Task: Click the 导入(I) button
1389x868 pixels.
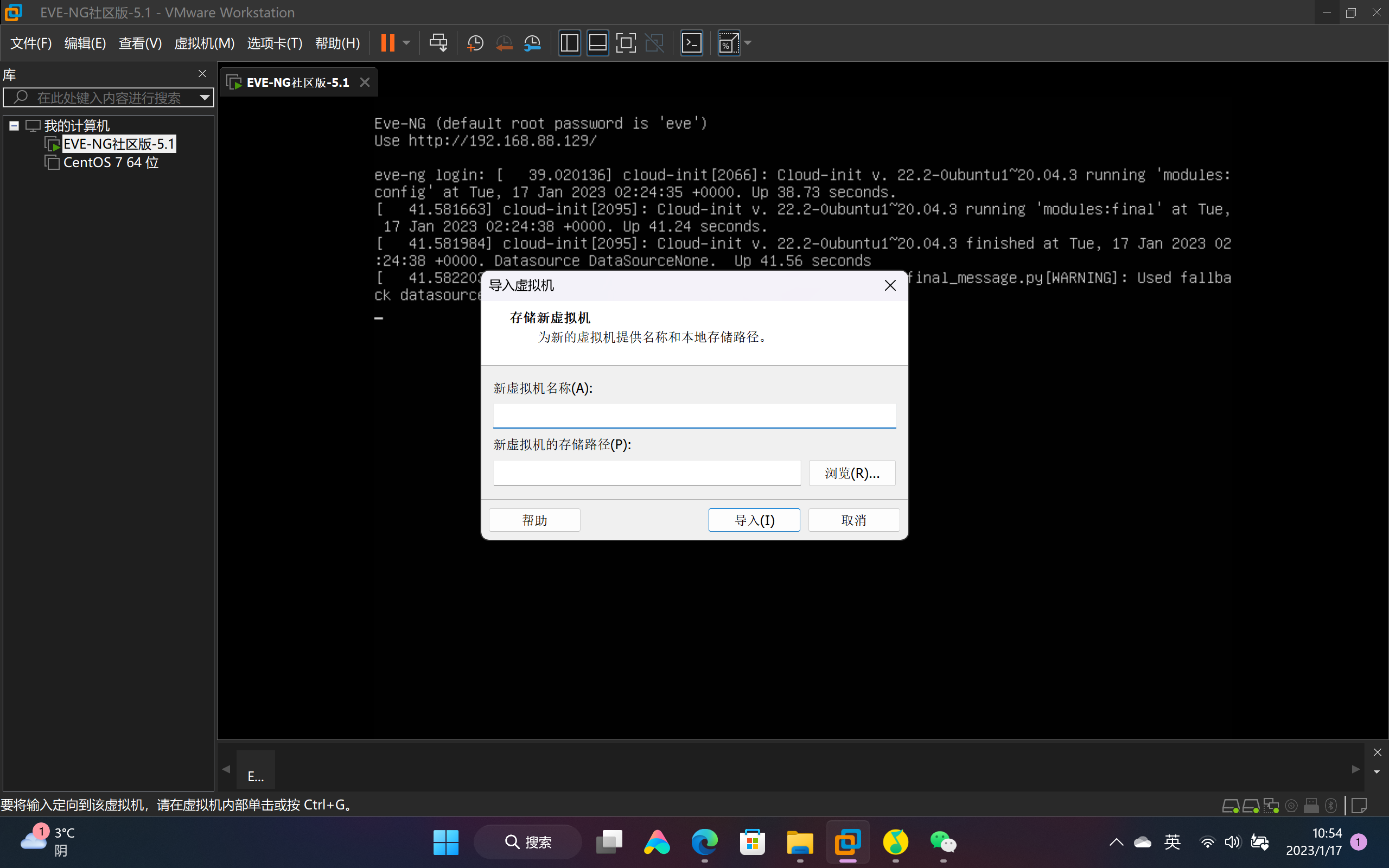Action: tap(754, 520)
